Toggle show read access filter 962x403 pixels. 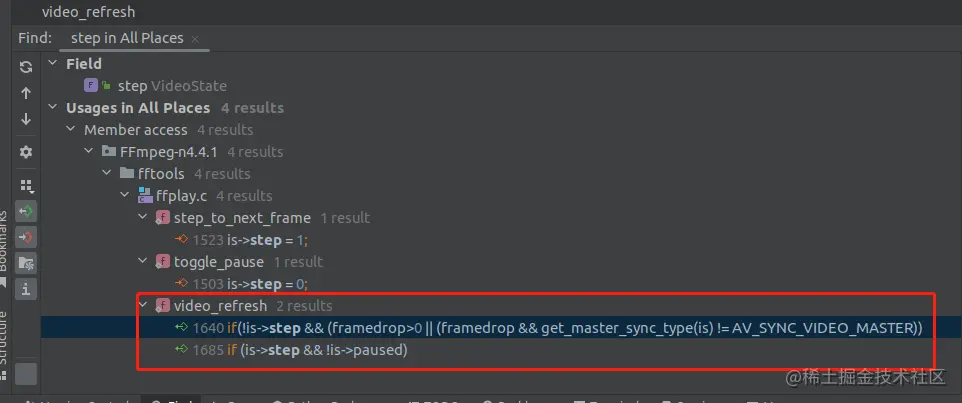click(26, 212)
